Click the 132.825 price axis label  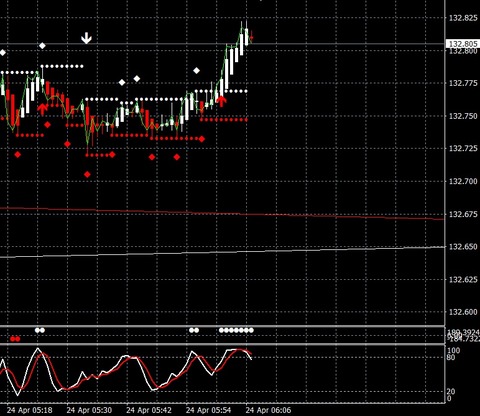pos(463,18)
